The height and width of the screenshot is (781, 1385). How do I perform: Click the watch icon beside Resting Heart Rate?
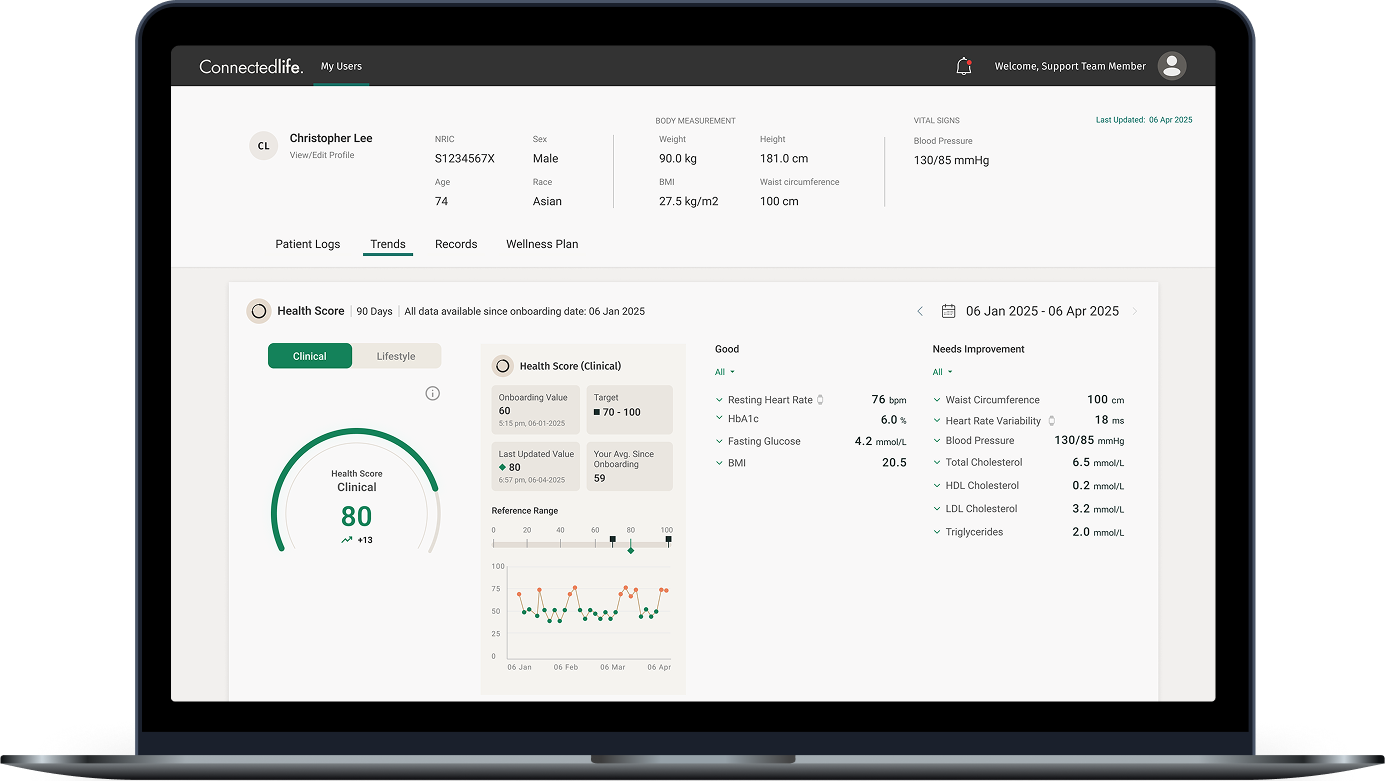click(x=820, y=400)
